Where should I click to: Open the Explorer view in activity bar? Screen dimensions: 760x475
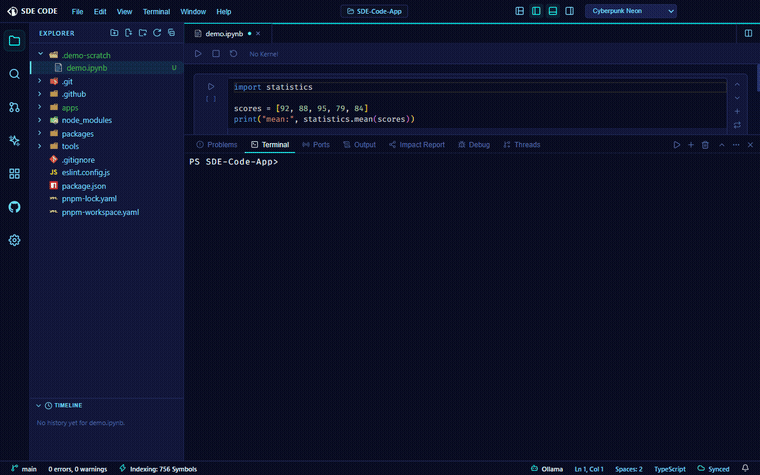coord(15,41)
